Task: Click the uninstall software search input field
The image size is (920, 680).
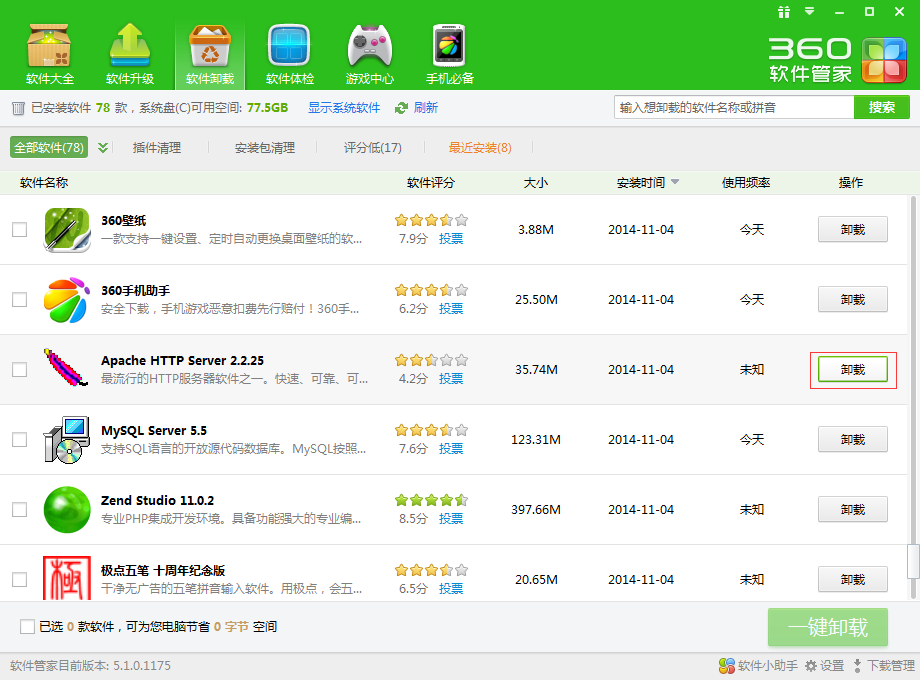Action: coord(733,108)
